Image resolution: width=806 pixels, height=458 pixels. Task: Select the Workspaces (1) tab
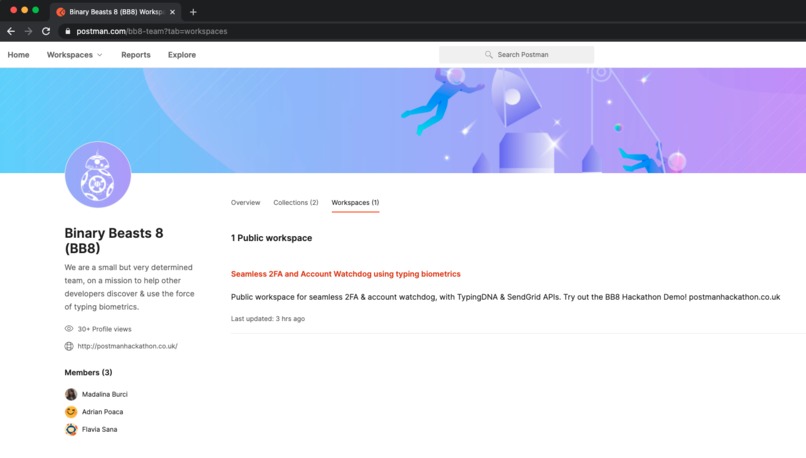[355, 203]
